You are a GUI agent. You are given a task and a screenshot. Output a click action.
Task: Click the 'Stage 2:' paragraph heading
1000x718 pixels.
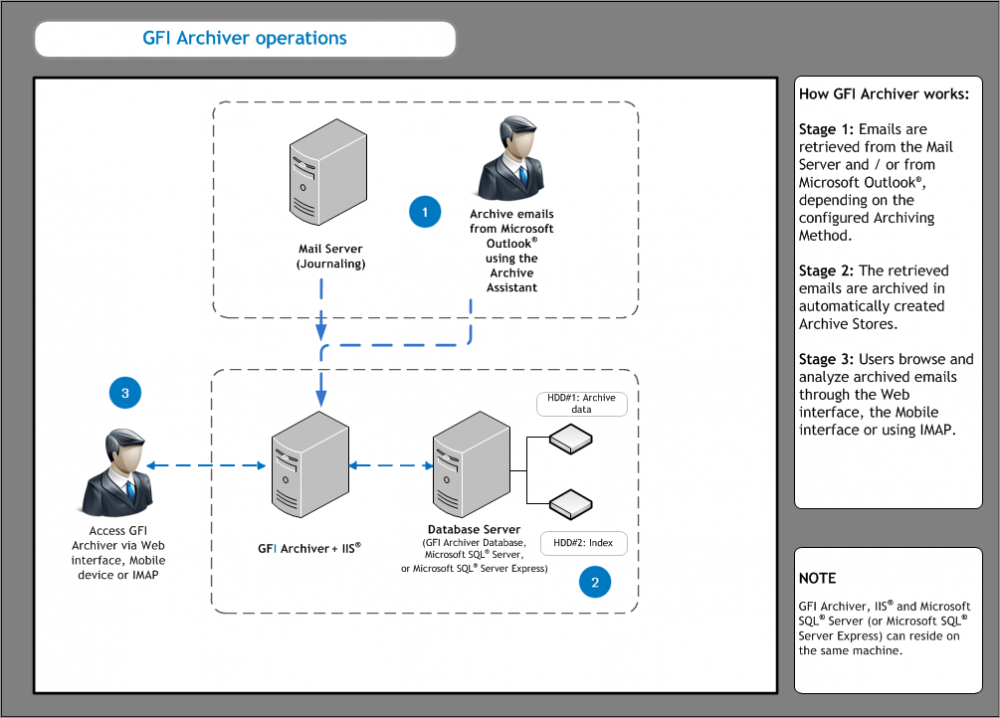(826, 271)
